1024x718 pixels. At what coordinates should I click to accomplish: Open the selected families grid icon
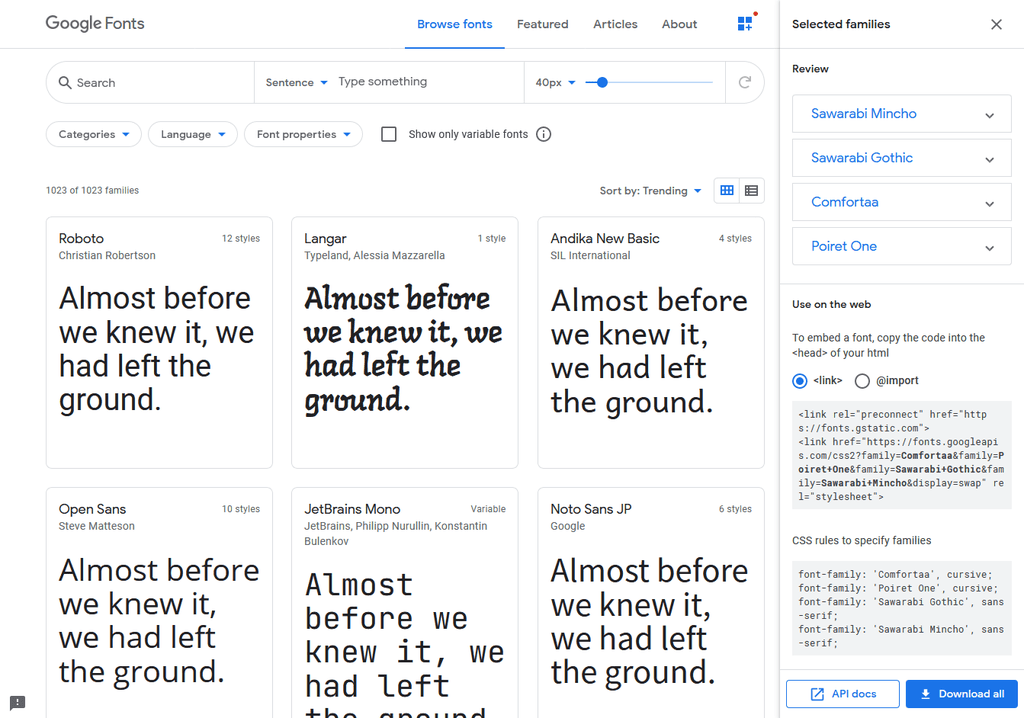tap(745, 24)
